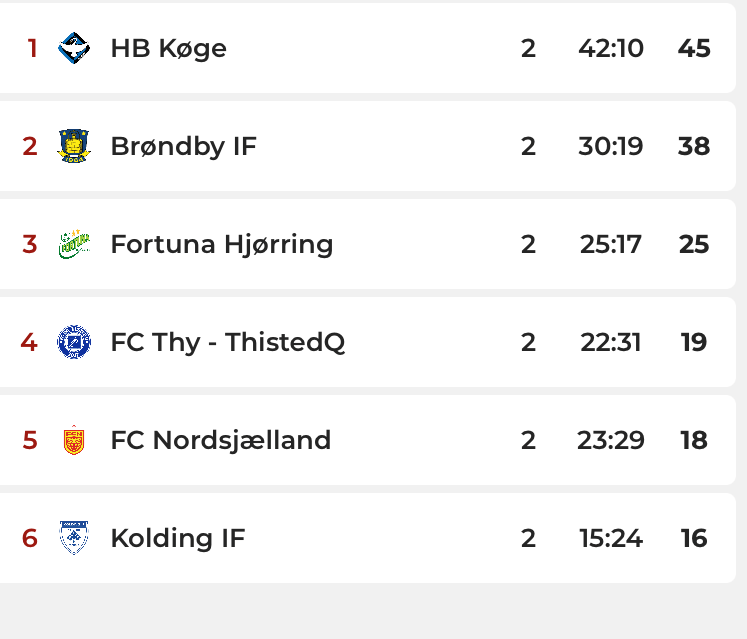Click the Kolding IF club logo
Screen dimensions: 747x639
pyautogui.click(x=74, y=538)
